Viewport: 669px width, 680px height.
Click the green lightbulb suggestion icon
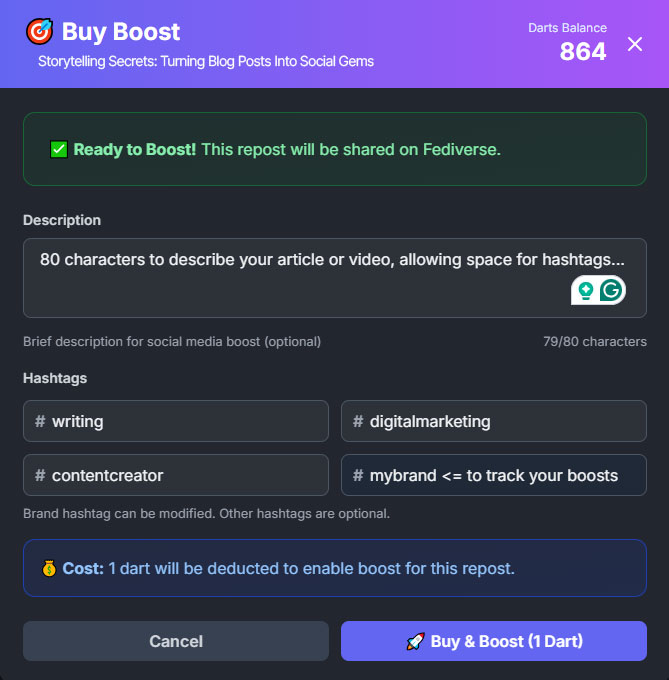585,290
